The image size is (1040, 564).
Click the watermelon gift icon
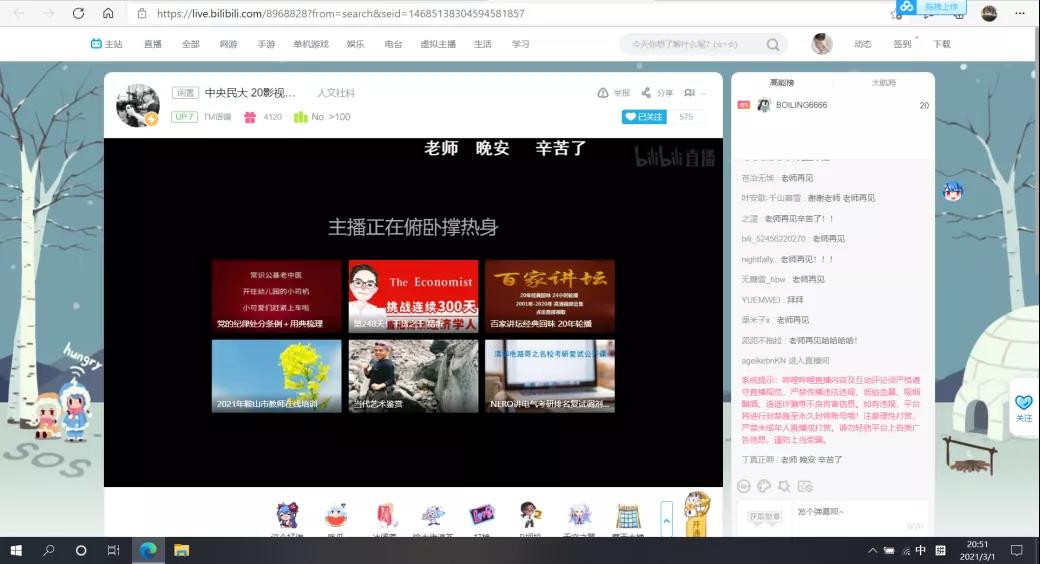click(x=336, y=516)
